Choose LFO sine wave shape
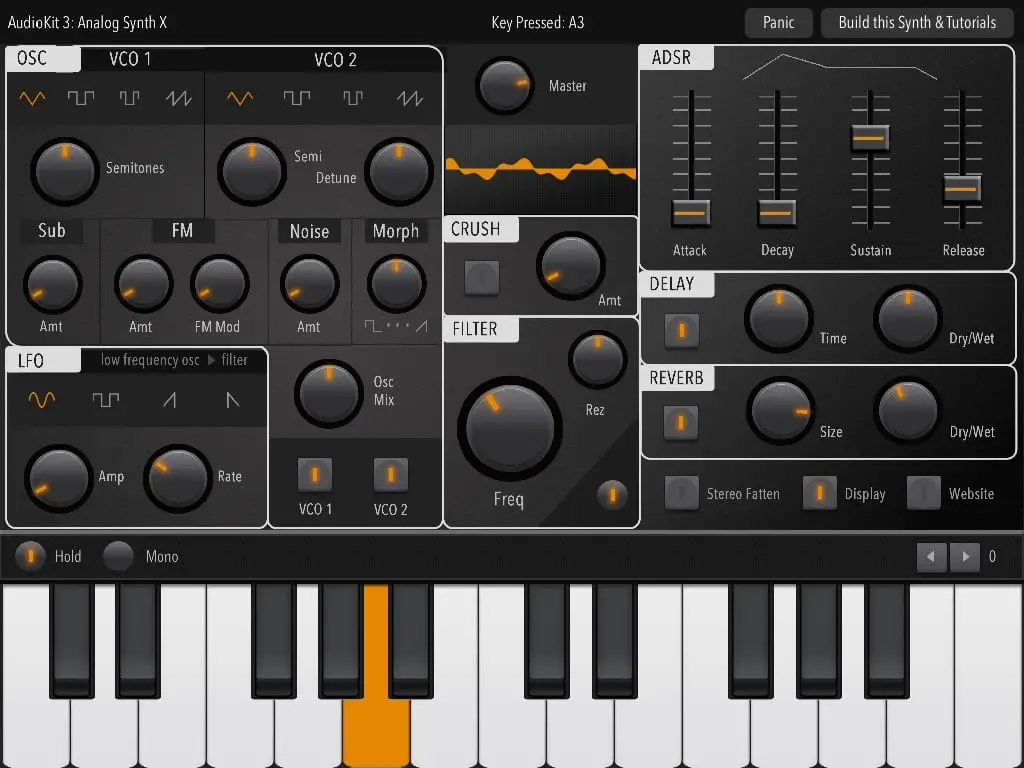The width and height of the screenshot is (1024, 768). click(x=42, y=399)
